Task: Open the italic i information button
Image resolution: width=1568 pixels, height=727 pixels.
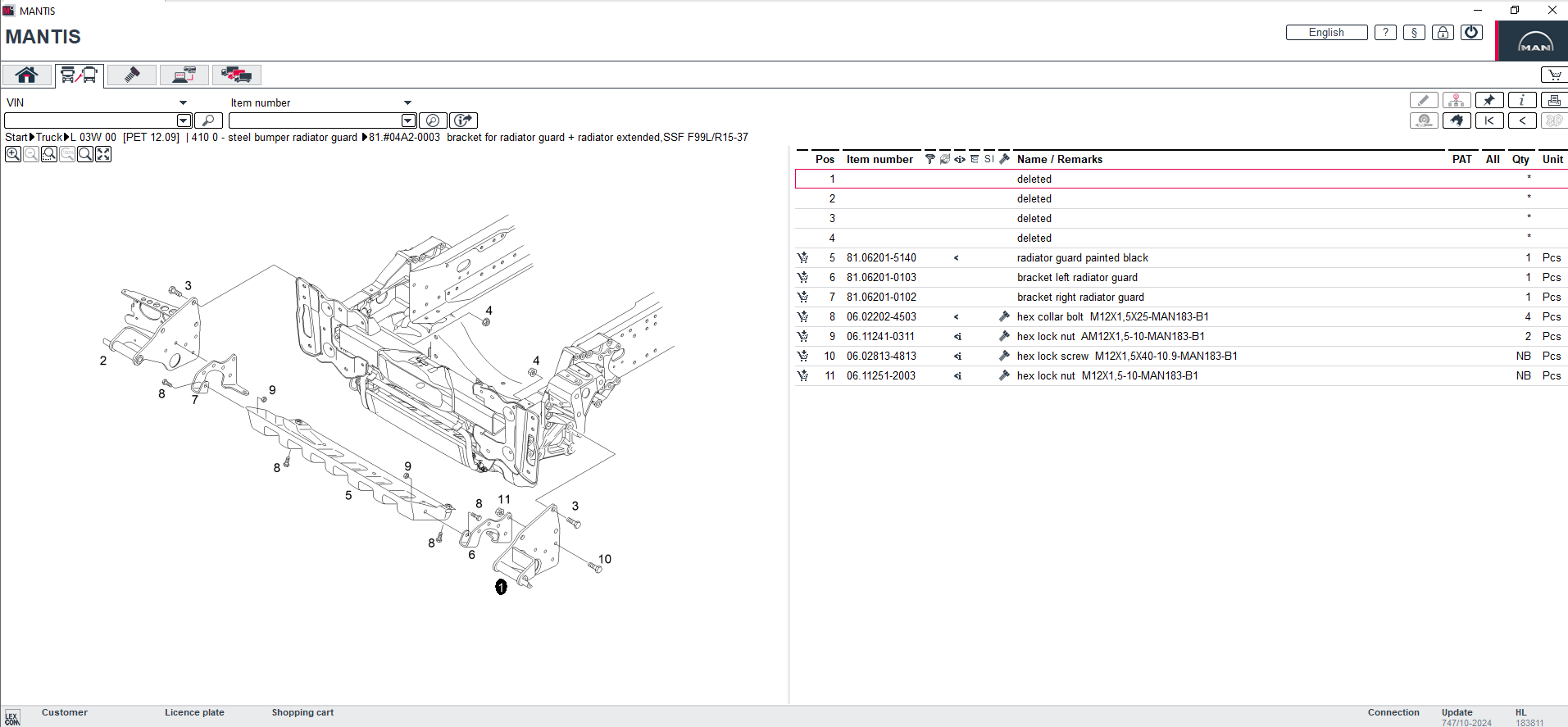Action: tap(1522, 100)
